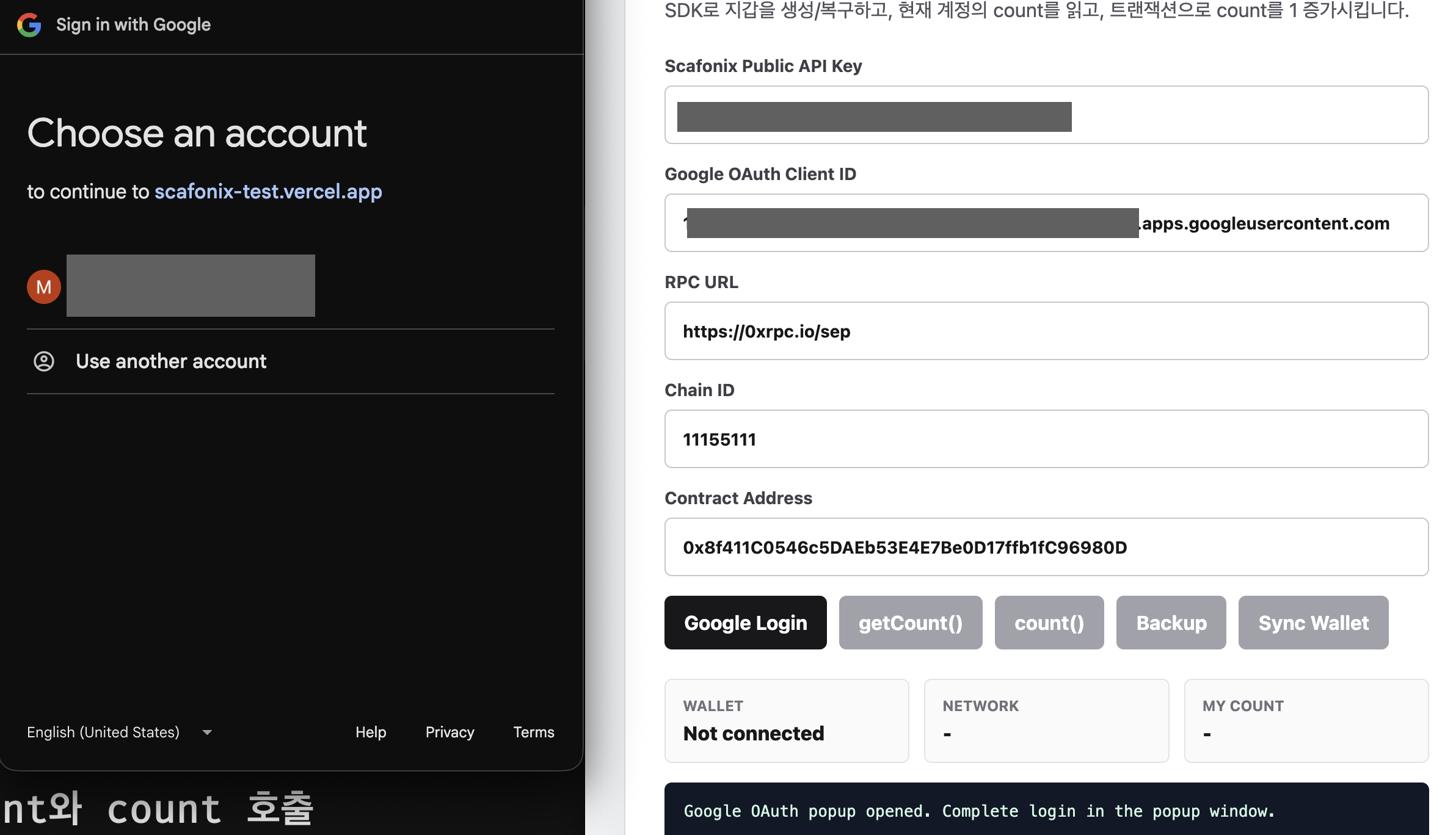Click the Sync Wallet button
Screen dimensions: 1456x835
click(1313, 623)
